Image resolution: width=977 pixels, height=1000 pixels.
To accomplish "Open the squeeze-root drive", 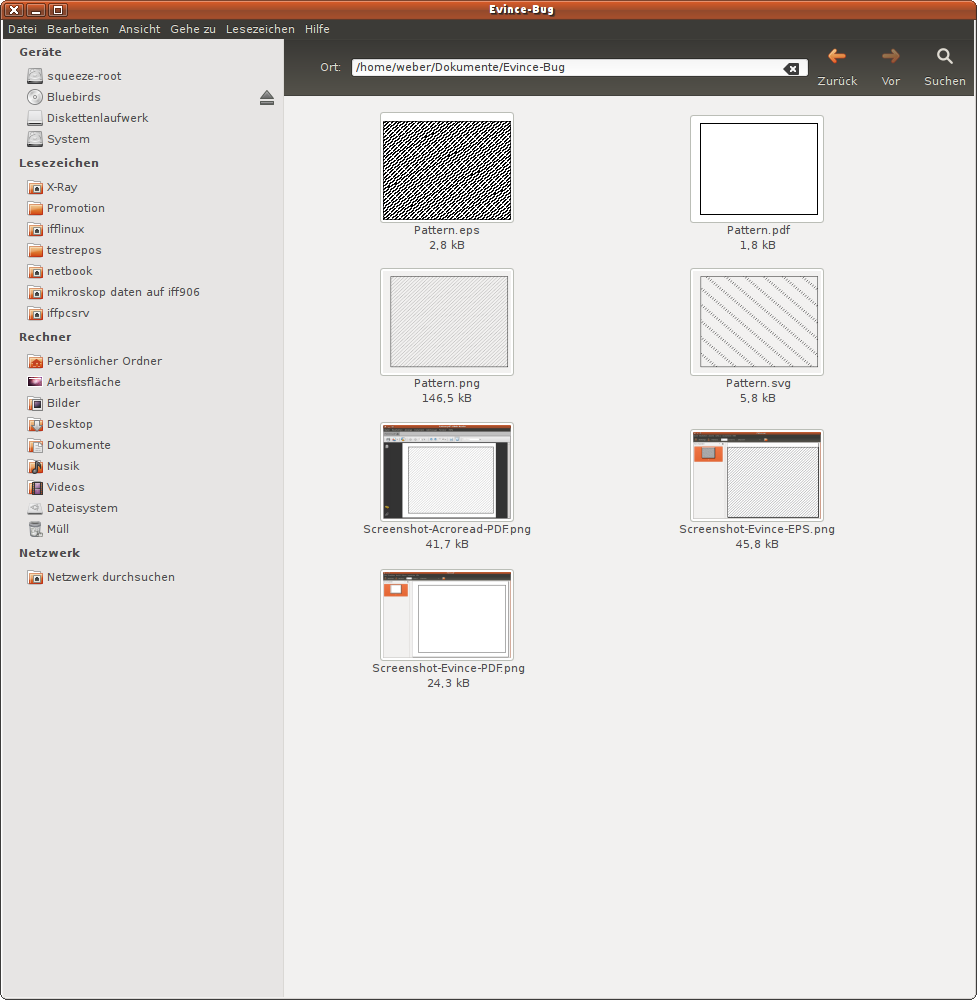I will 36,76.
